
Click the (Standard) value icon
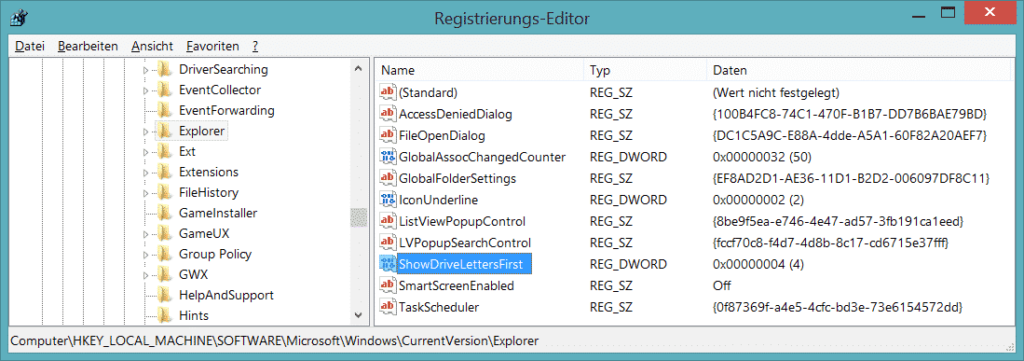click(x=388, y=93)
